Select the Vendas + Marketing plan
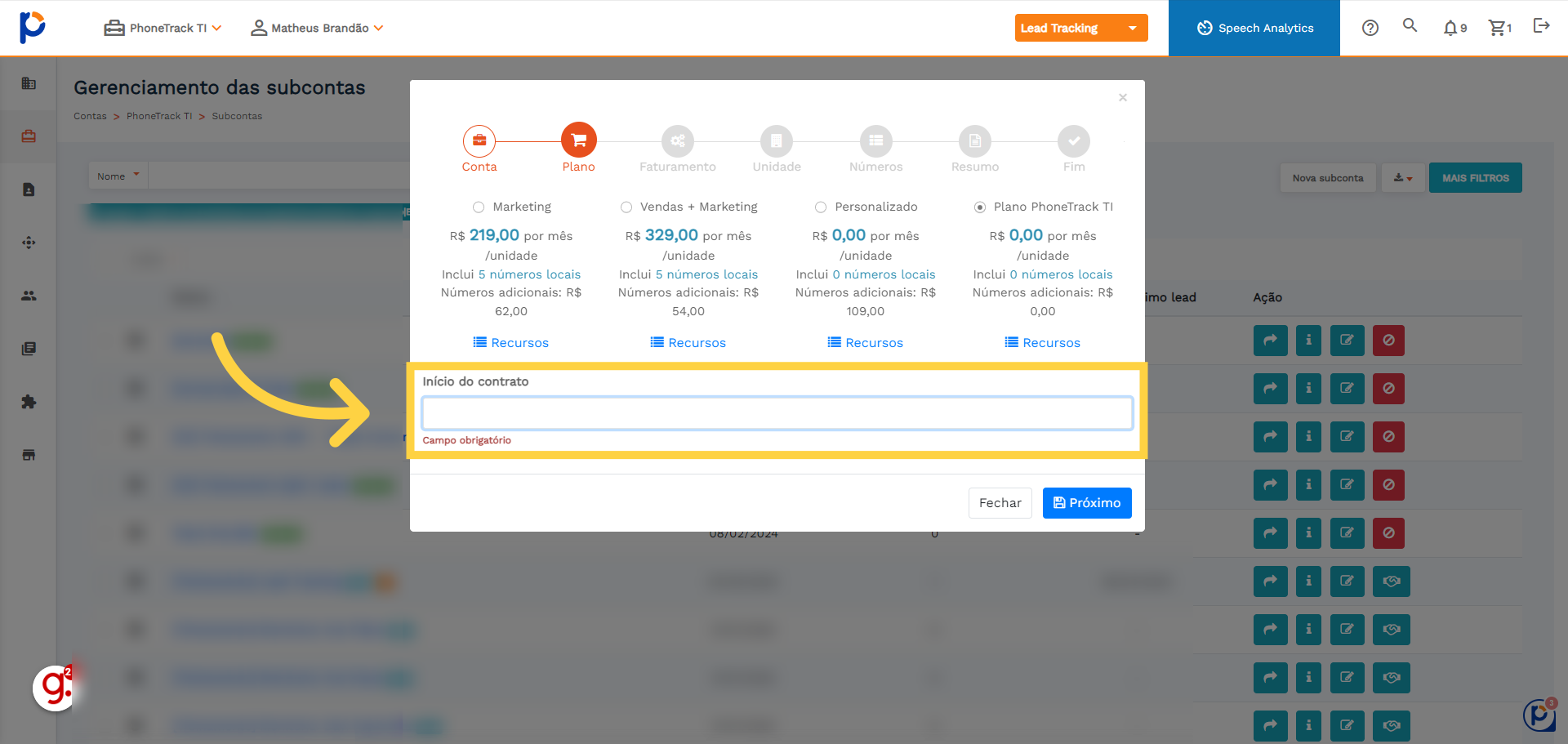Image resolution: width=1568 pixels, height=744 pixels. point(626,207)
